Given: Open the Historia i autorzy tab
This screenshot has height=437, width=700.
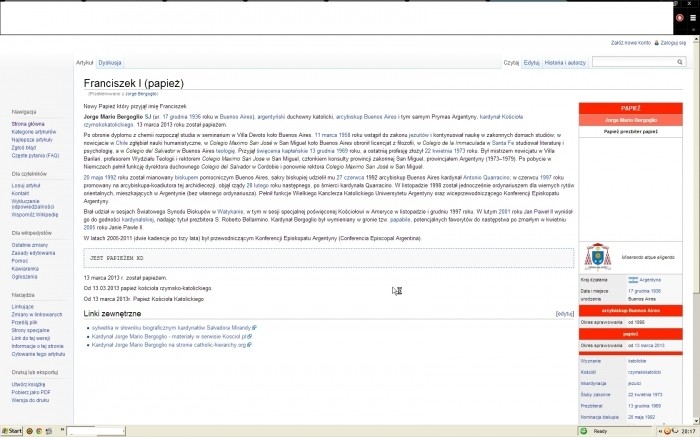Looking at the screenshot, I should click(x=565, y=62).
